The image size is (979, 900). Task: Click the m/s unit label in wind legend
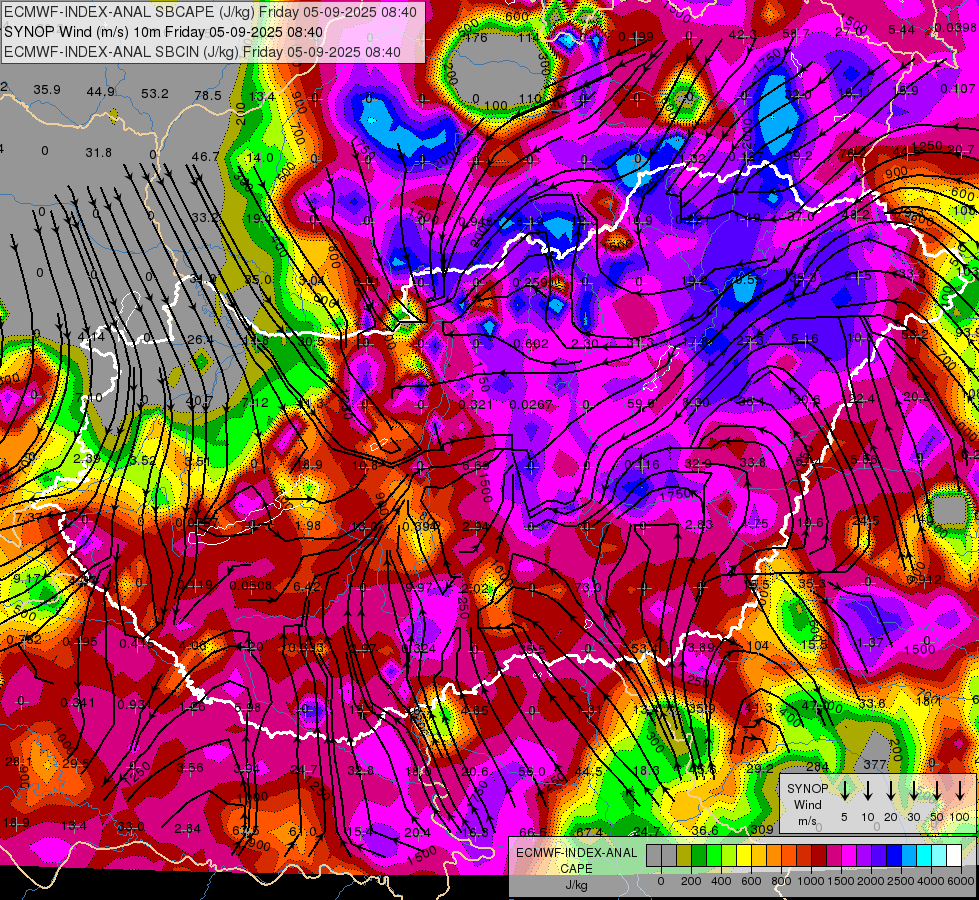click(x=807, y=821)
